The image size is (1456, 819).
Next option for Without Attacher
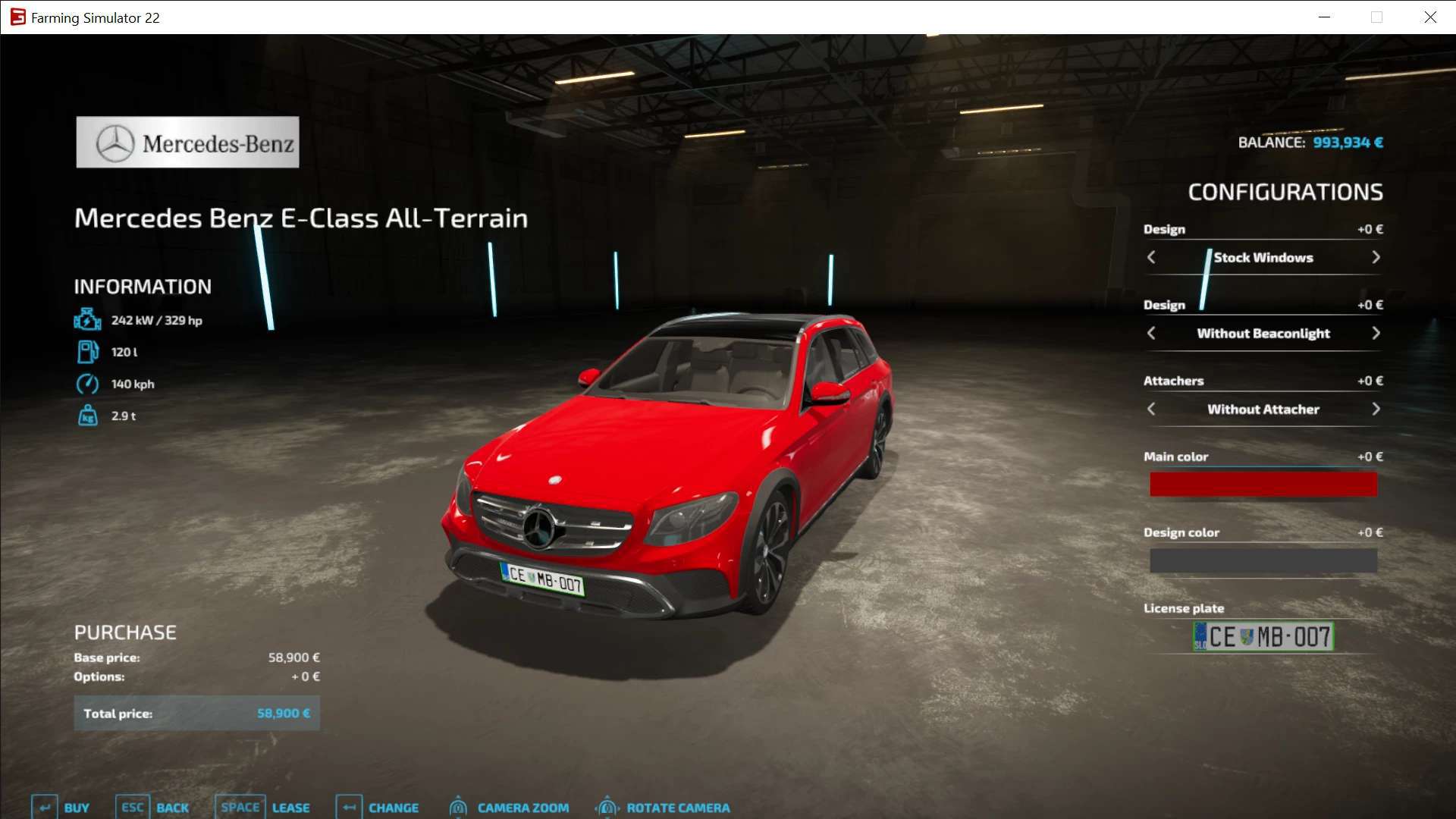tap(1376, 409)
